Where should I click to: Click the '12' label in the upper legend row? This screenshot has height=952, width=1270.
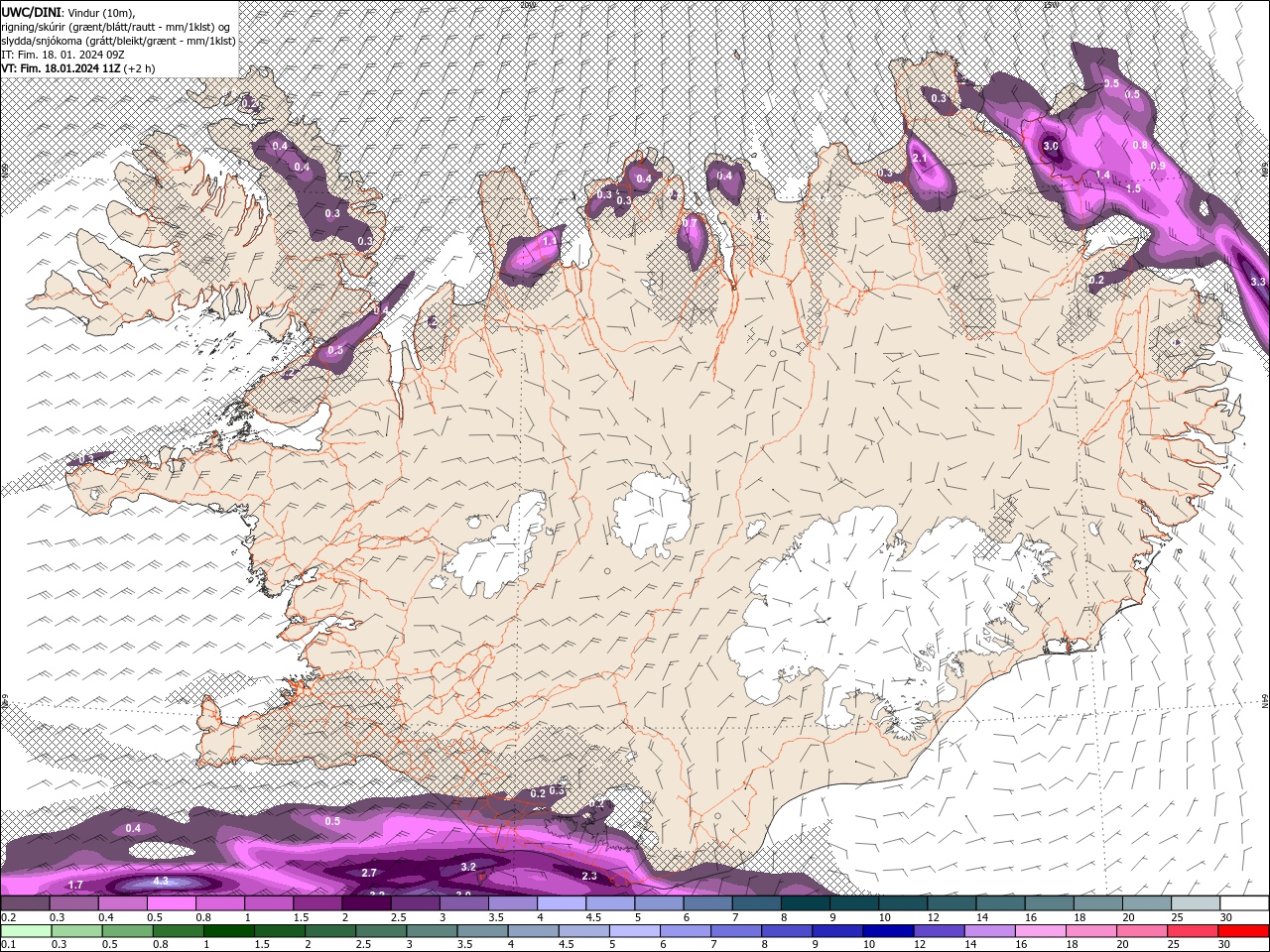point(933,917)
